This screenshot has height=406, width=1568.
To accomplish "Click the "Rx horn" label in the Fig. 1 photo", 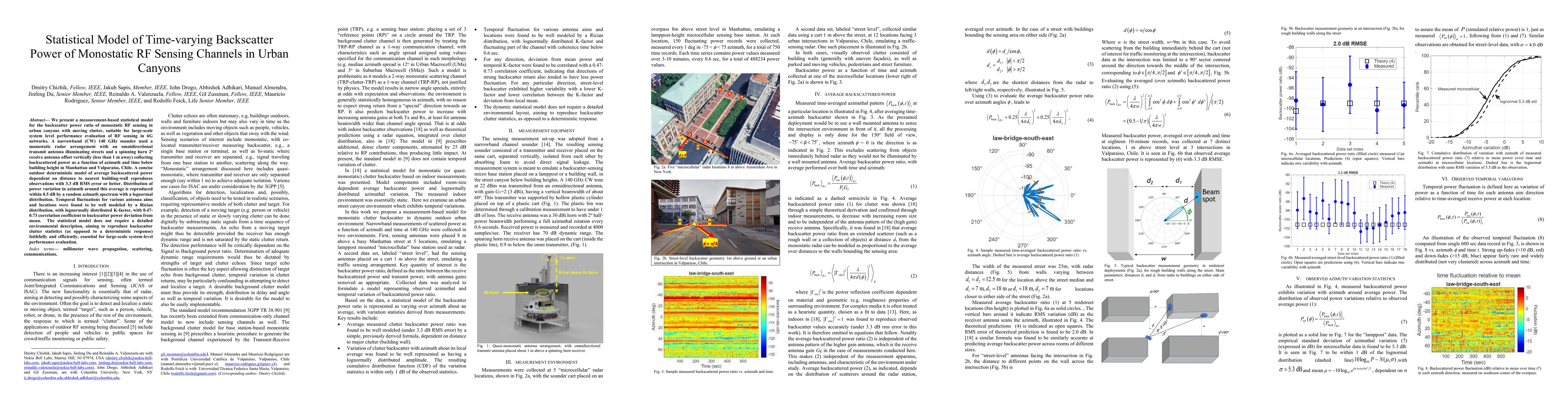I will pos(492,293).
